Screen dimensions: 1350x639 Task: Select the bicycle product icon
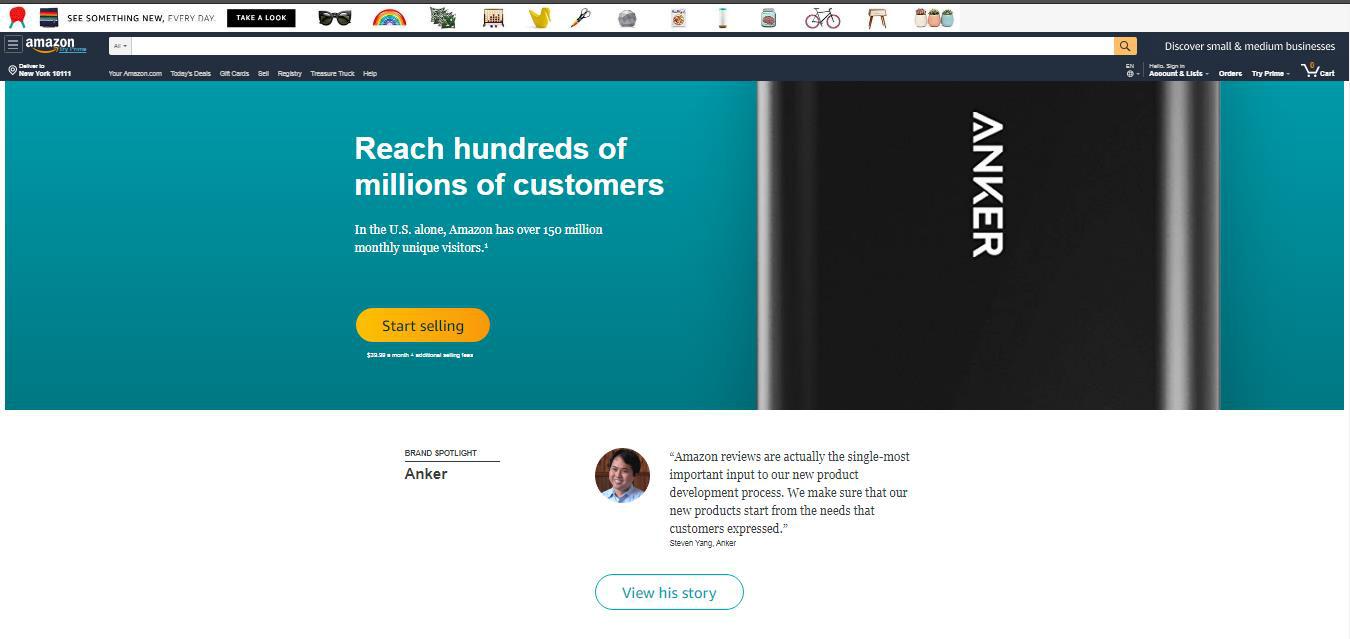click(x=822, y=17)
